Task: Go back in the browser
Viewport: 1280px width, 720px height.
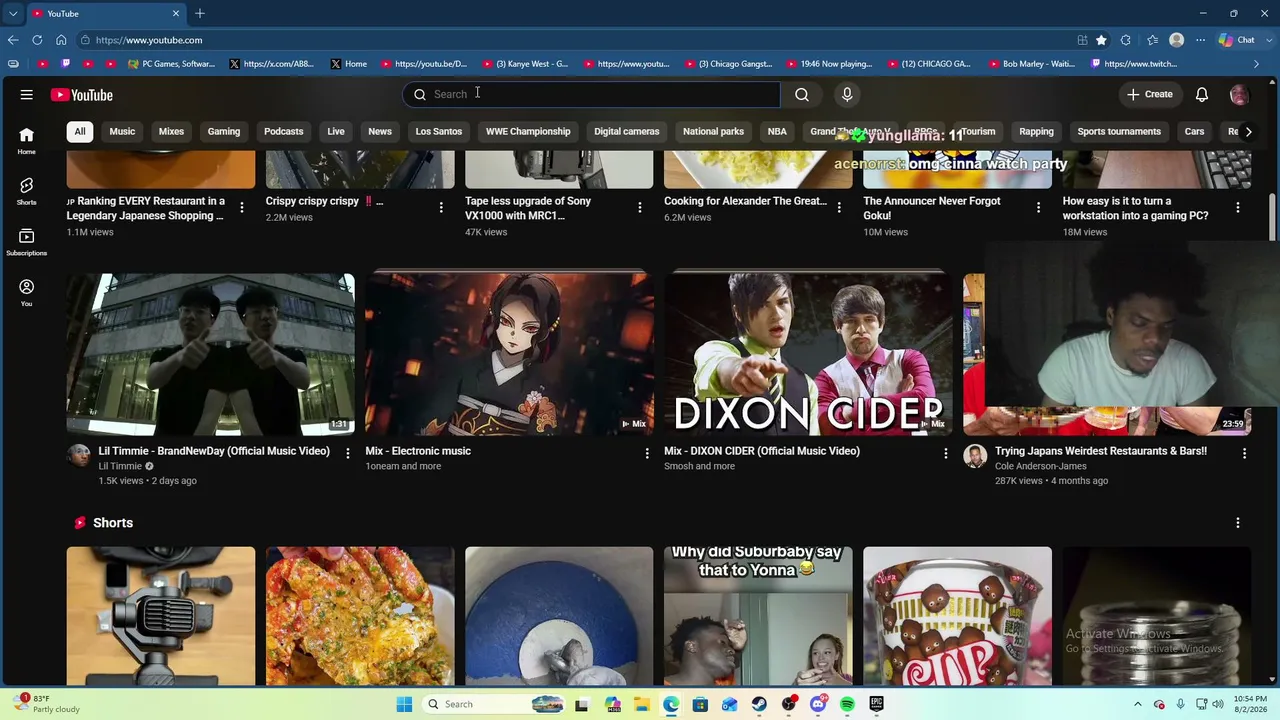Action: tap(13, 40)
